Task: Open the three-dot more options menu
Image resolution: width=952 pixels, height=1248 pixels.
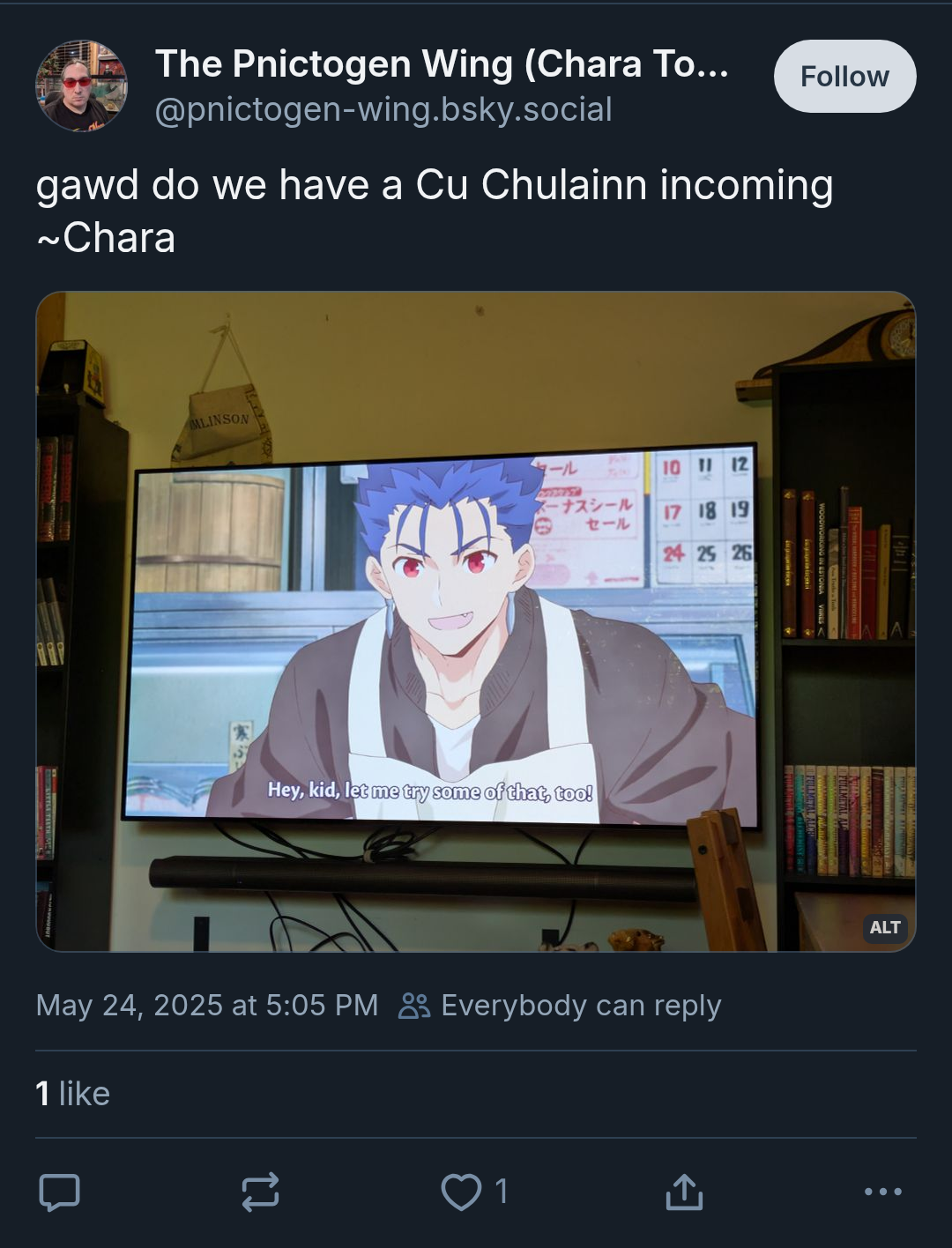Action: coord(882,1192)
